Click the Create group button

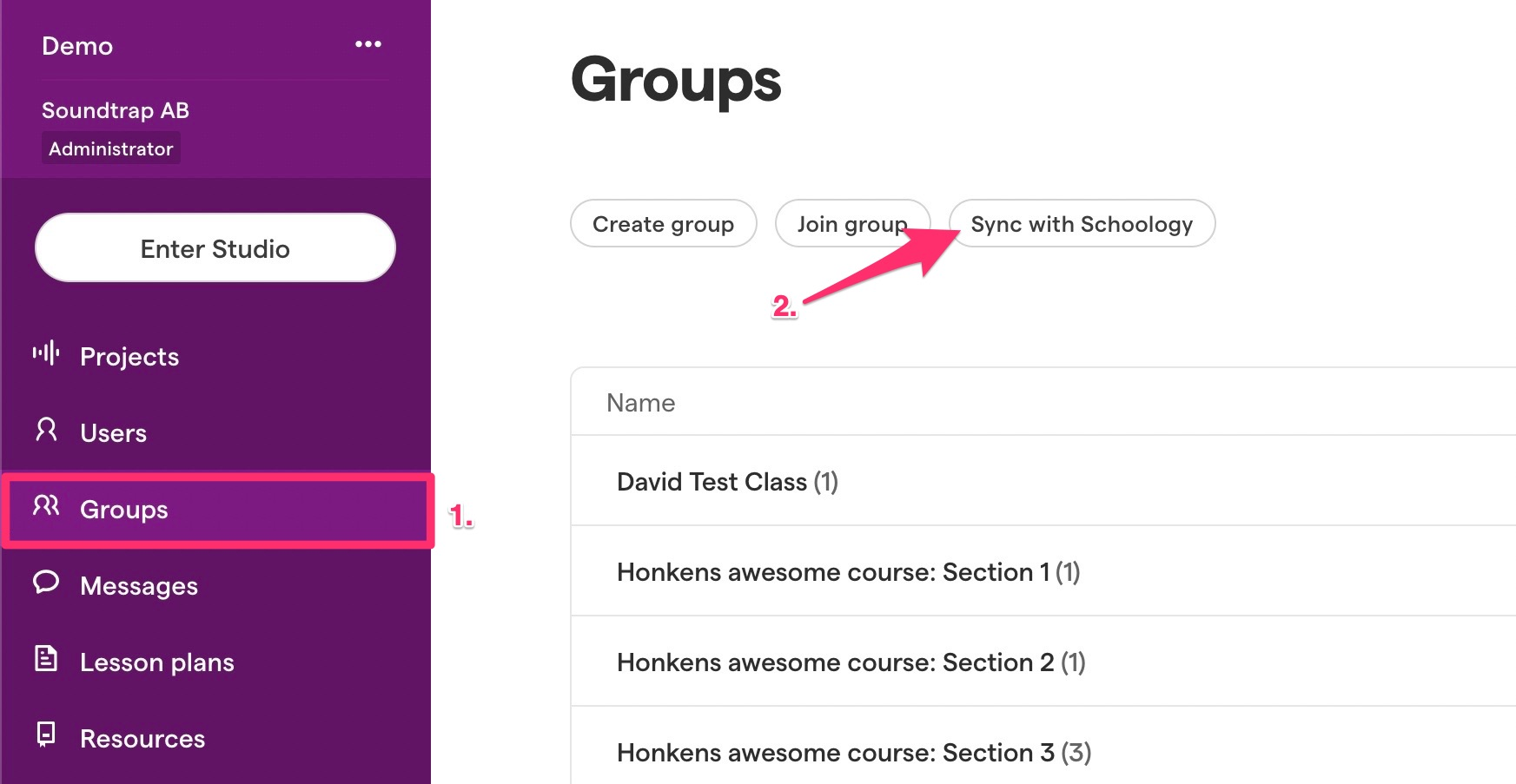[663, 224]
